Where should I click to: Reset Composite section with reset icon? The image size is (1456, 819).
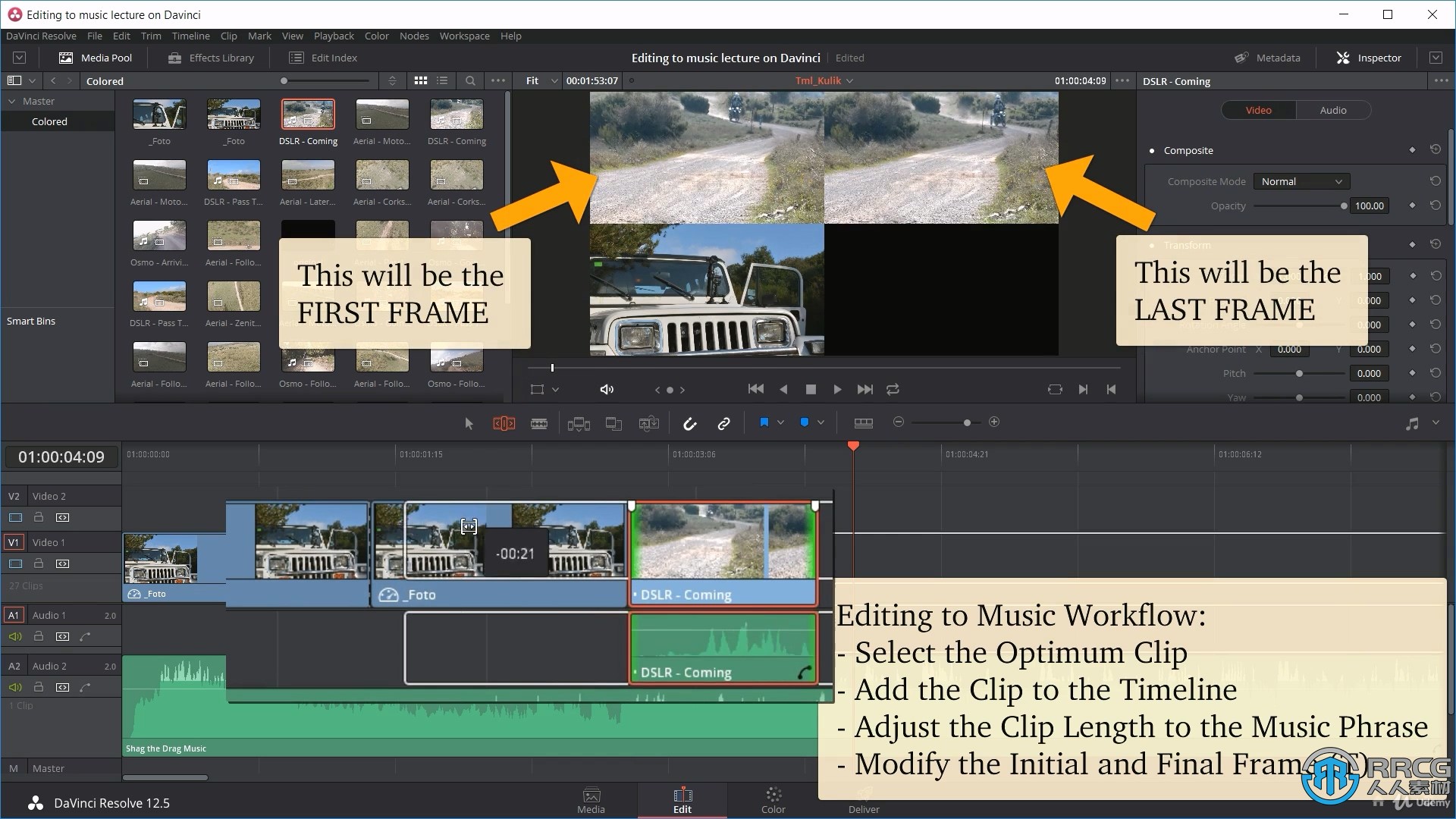pyautogui.click(x=1435, y=149)
